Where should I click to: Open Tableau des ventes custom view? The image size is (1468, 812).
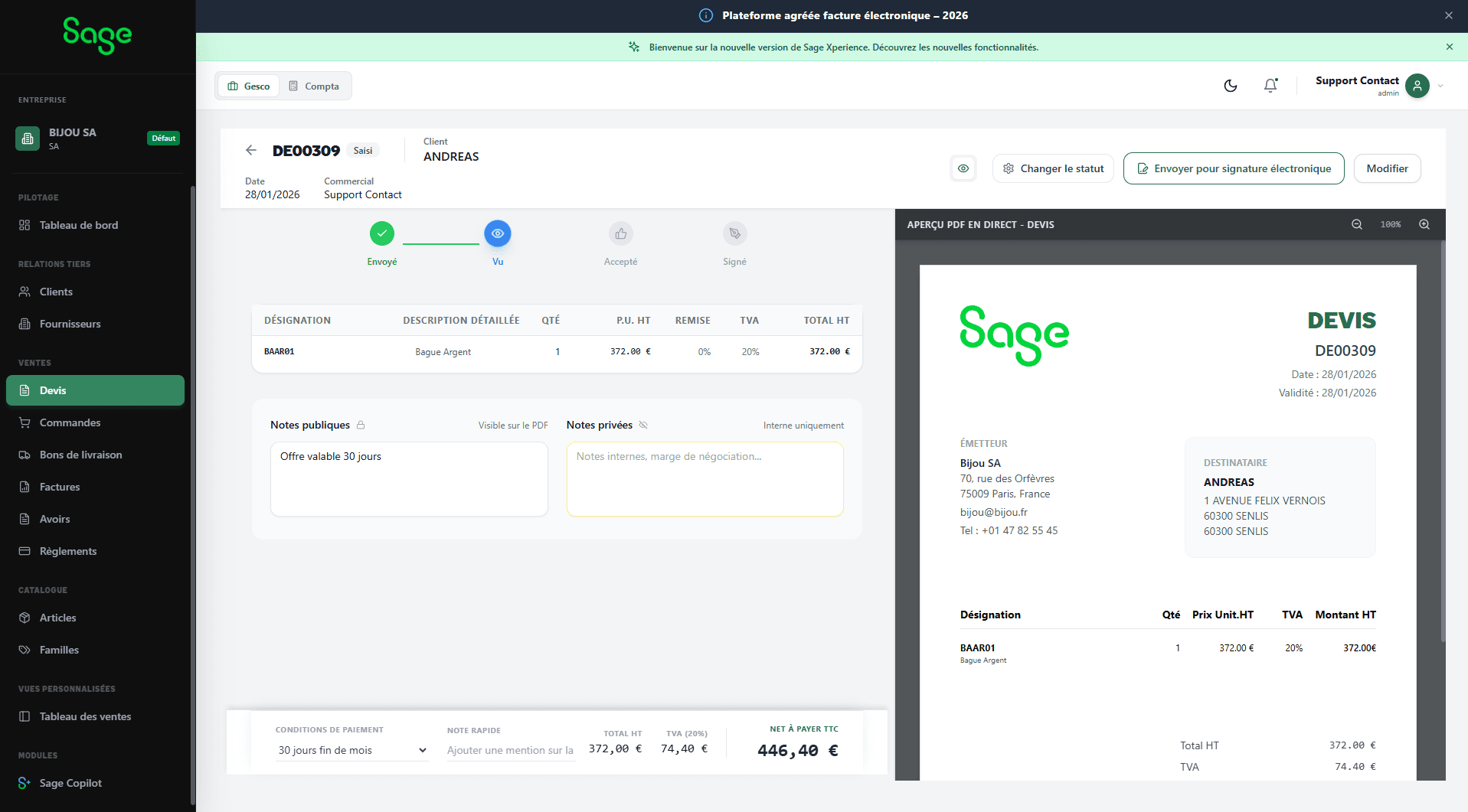(95, 716)
